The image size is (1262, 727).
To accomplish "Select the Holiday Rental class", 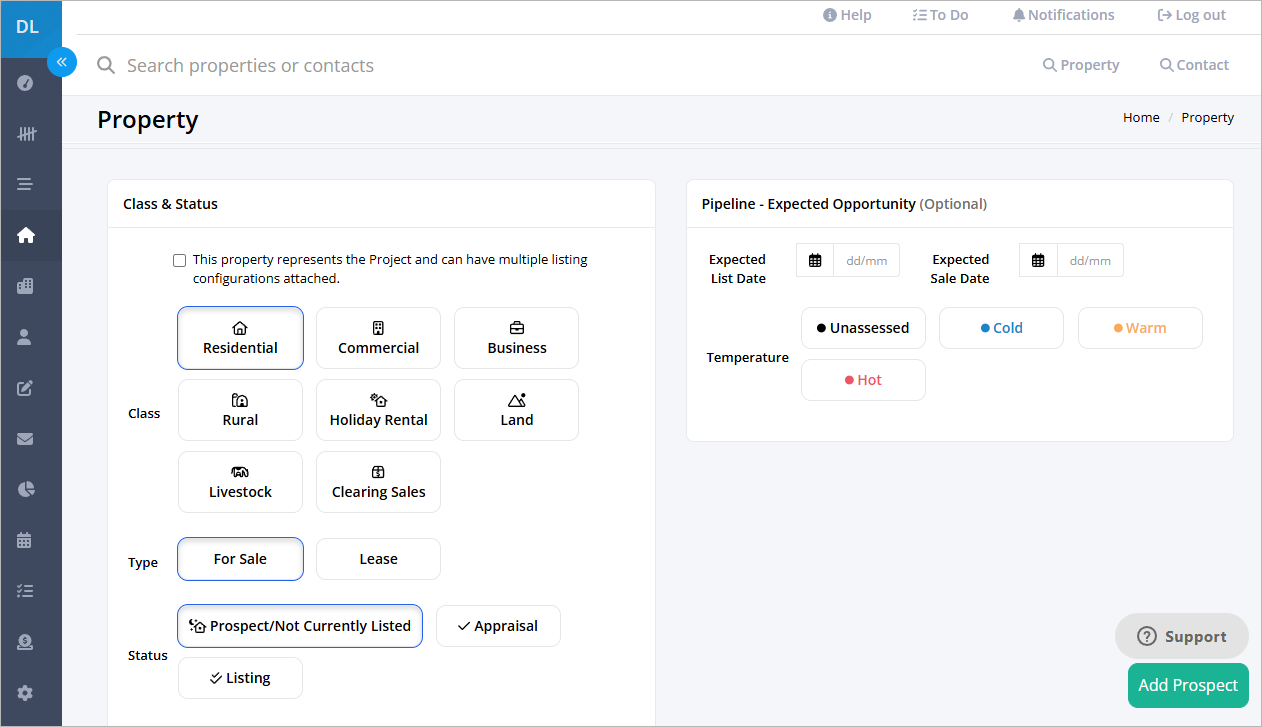I will point(378,410).
